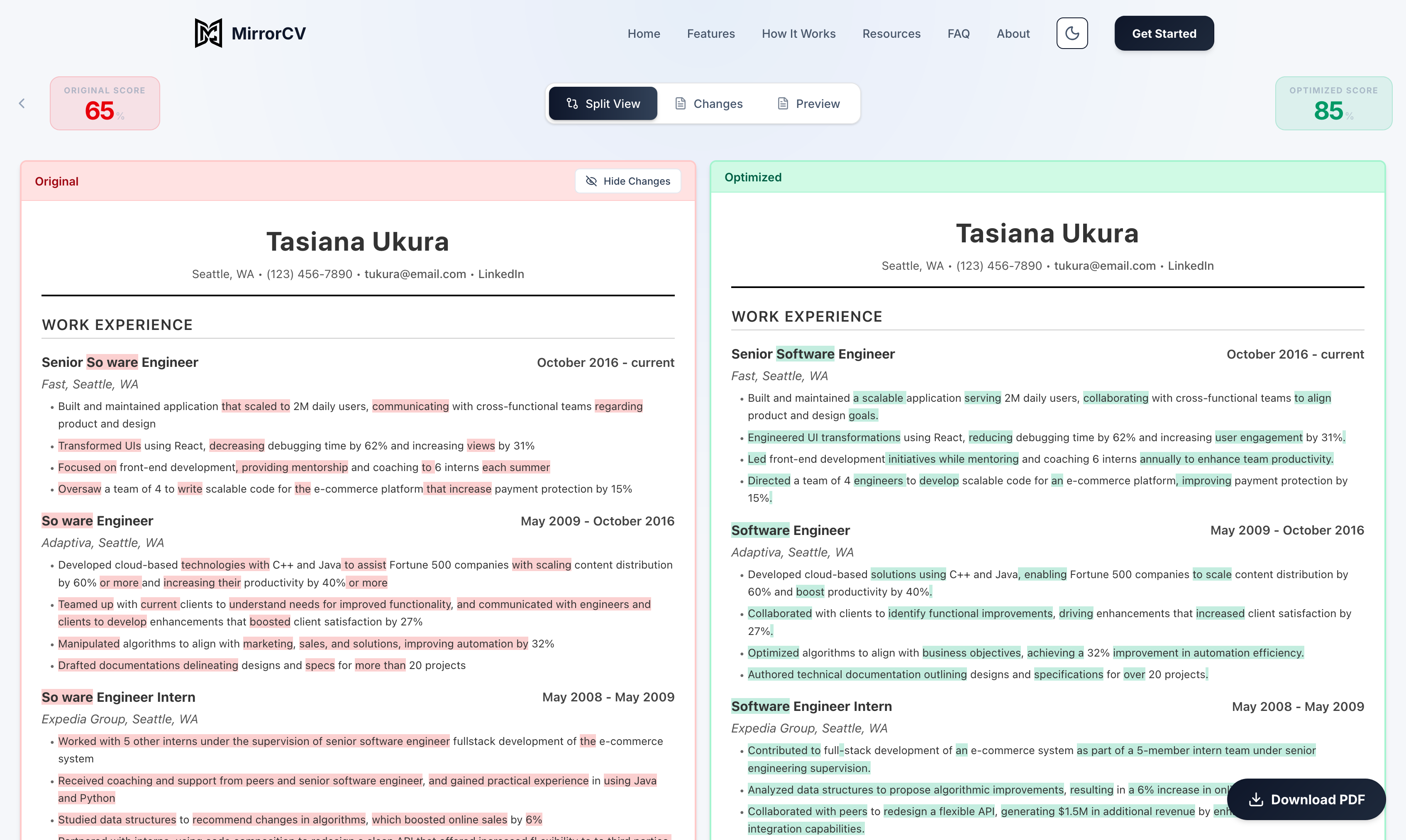Hide highlighted changes on the original resume
Viewport: 1406px width, 840px height.
pos(627,181)
